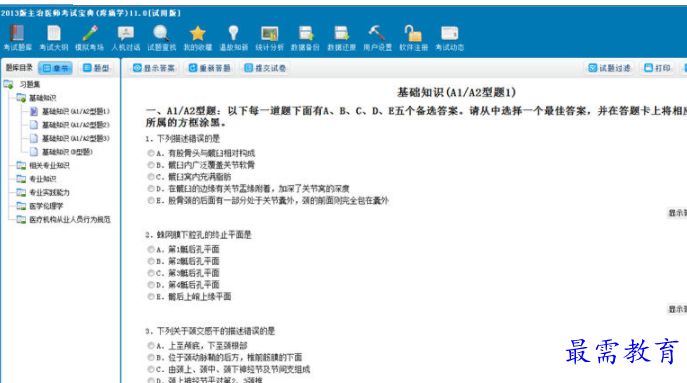
Task: Select question 1 option D radio
Action: click(x=151, y=188)
